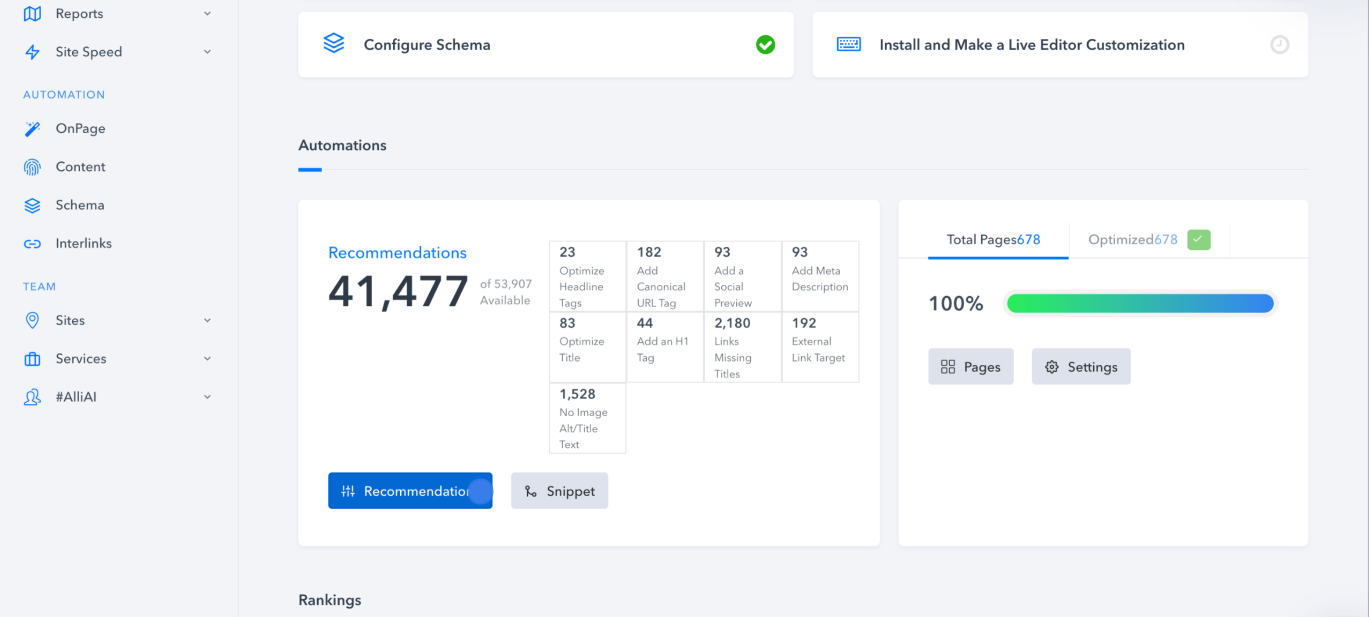Click the Sites location pin icon
The height and width of the screenshot is (617, 1369).
point(32,320)
